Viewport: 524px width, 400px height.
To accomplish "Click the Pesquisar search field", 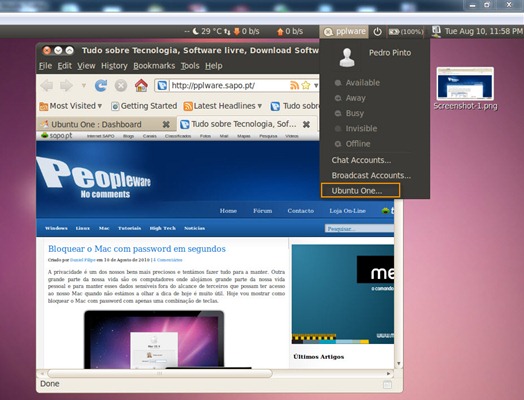I will [359, 229].
